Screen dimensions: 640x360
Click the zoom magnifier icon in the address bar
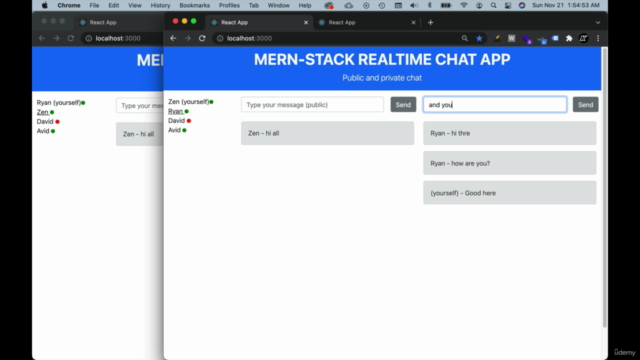(x=464, y=38)
